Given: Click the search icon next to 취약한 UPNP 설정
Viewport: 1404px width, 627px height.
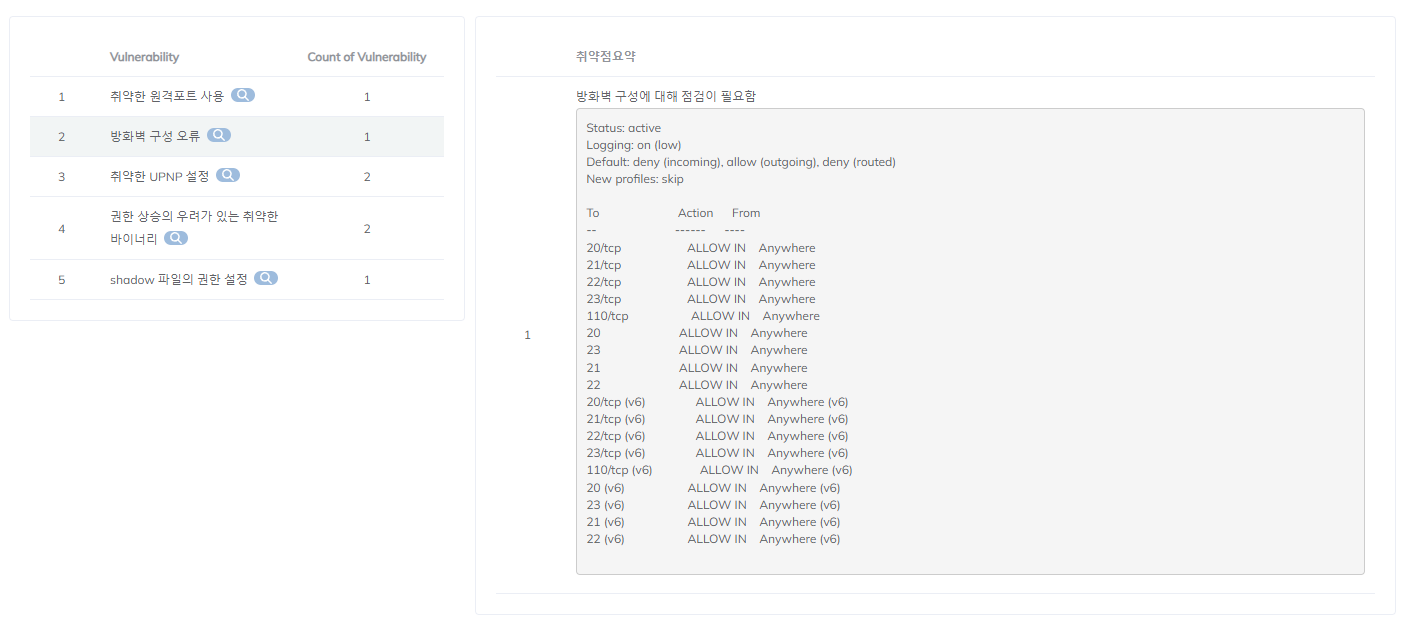Looking at the screenshot, I should coord(228,175).
